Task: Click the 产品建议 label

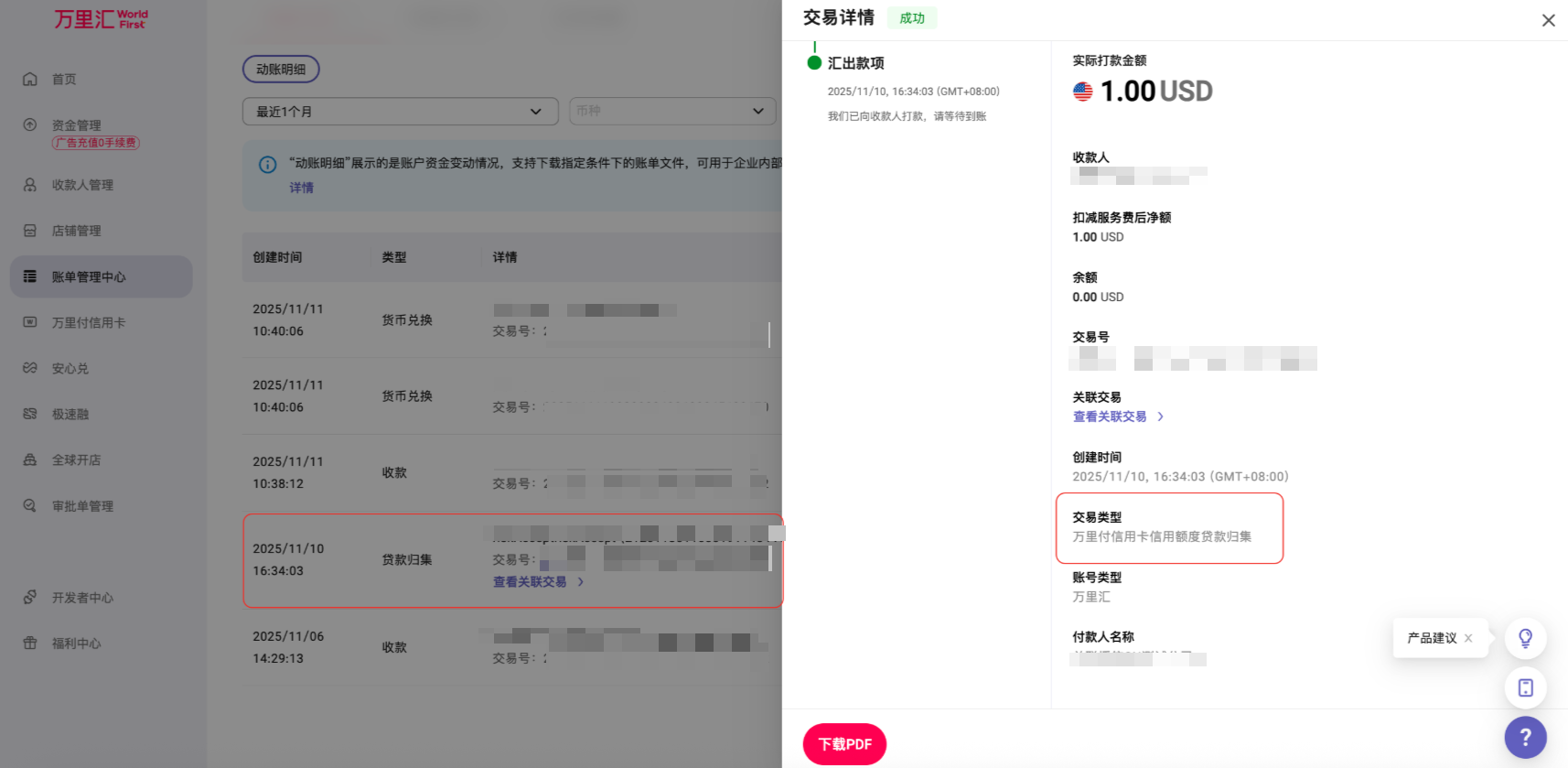Action: 1432,638
